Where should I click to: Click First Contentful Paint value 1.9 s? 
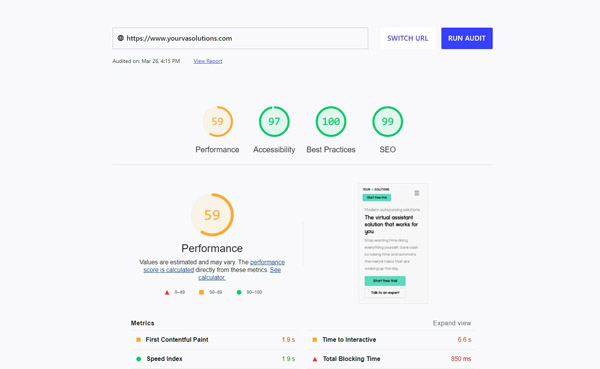click(288, 340)
